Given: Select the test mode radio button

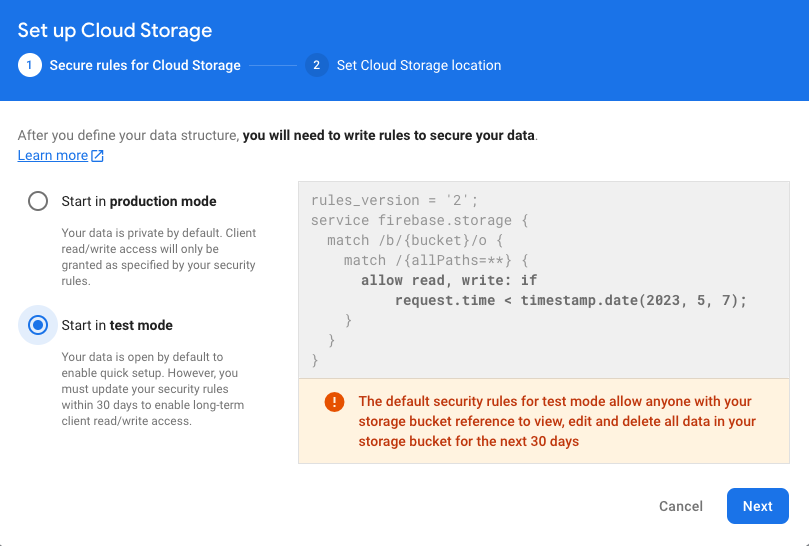Looking at the screenshot, I should pyautogui.click(x=38, y=325).
